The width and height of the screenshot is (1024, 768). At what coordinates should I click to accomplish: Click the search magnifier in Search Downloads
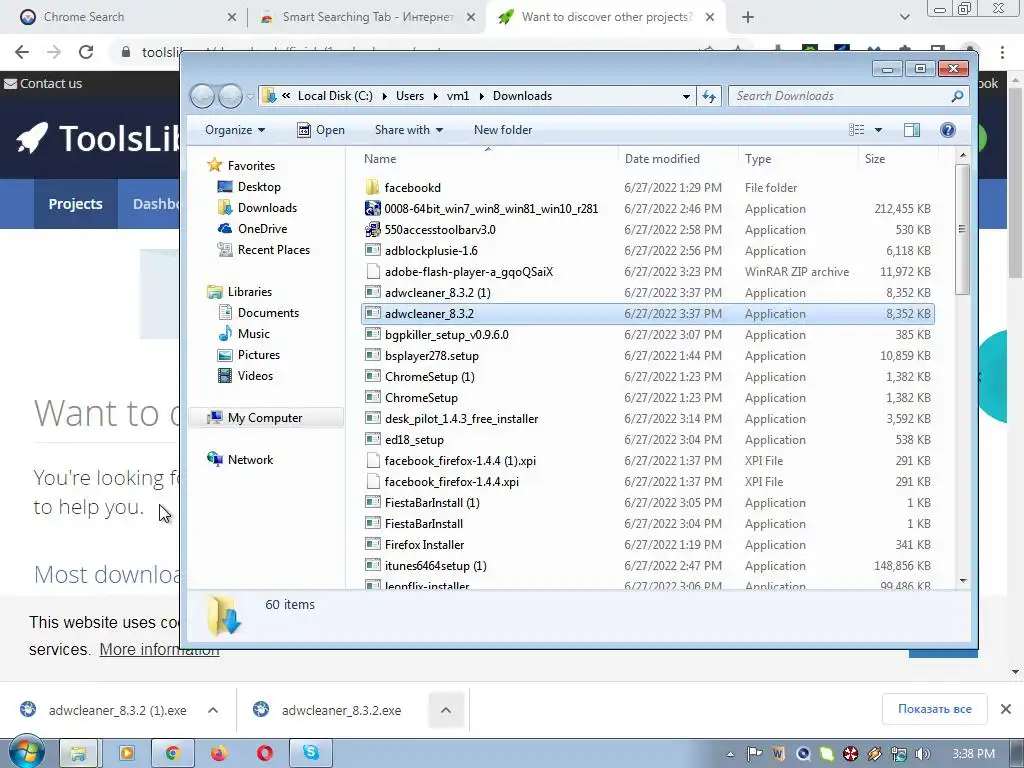[x=957, y=97]
